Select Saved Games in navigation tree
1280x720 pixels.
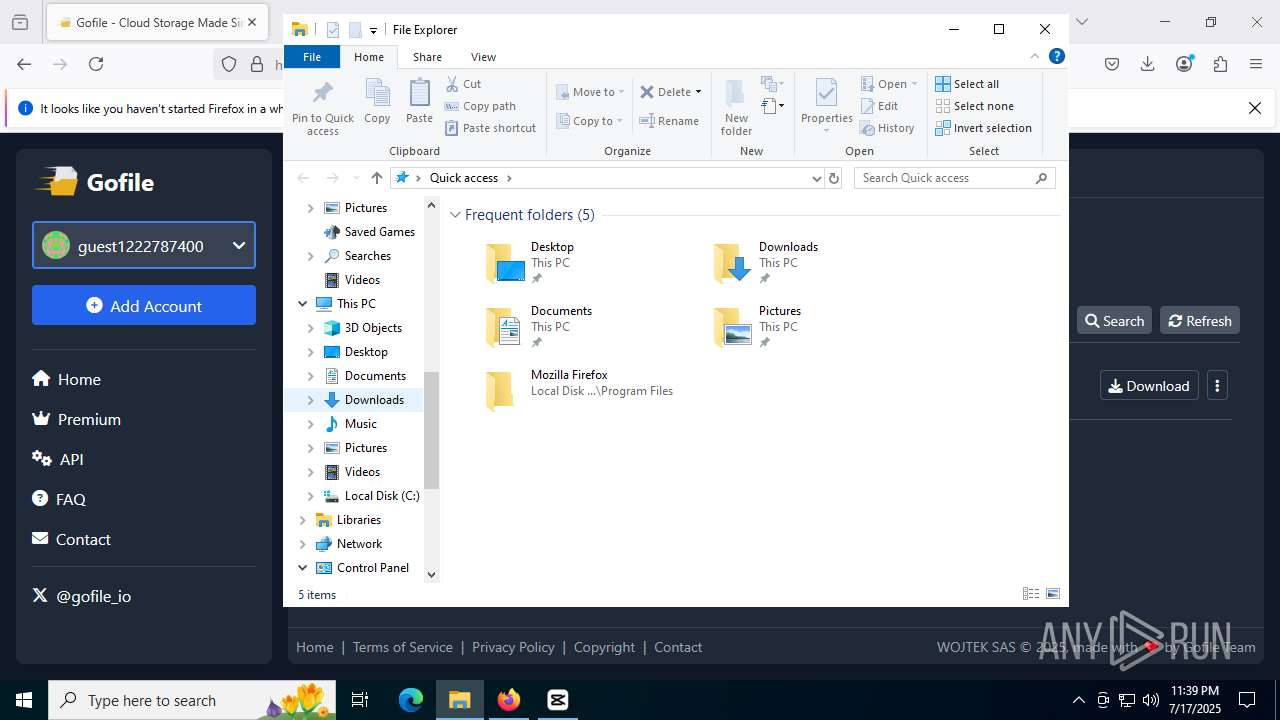pos(379,232)
